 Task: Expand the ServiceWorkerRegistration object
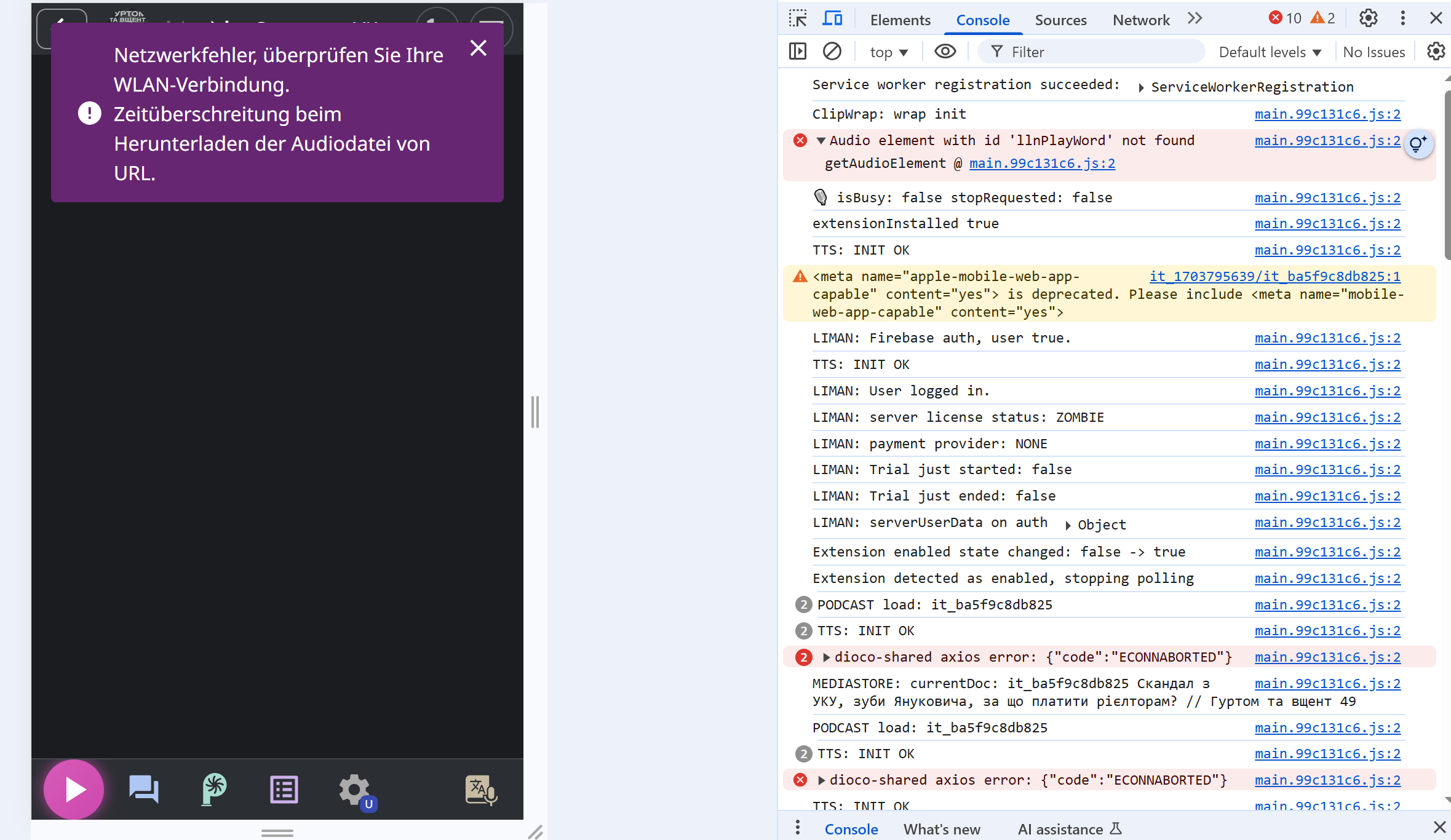coord(1141,88)
